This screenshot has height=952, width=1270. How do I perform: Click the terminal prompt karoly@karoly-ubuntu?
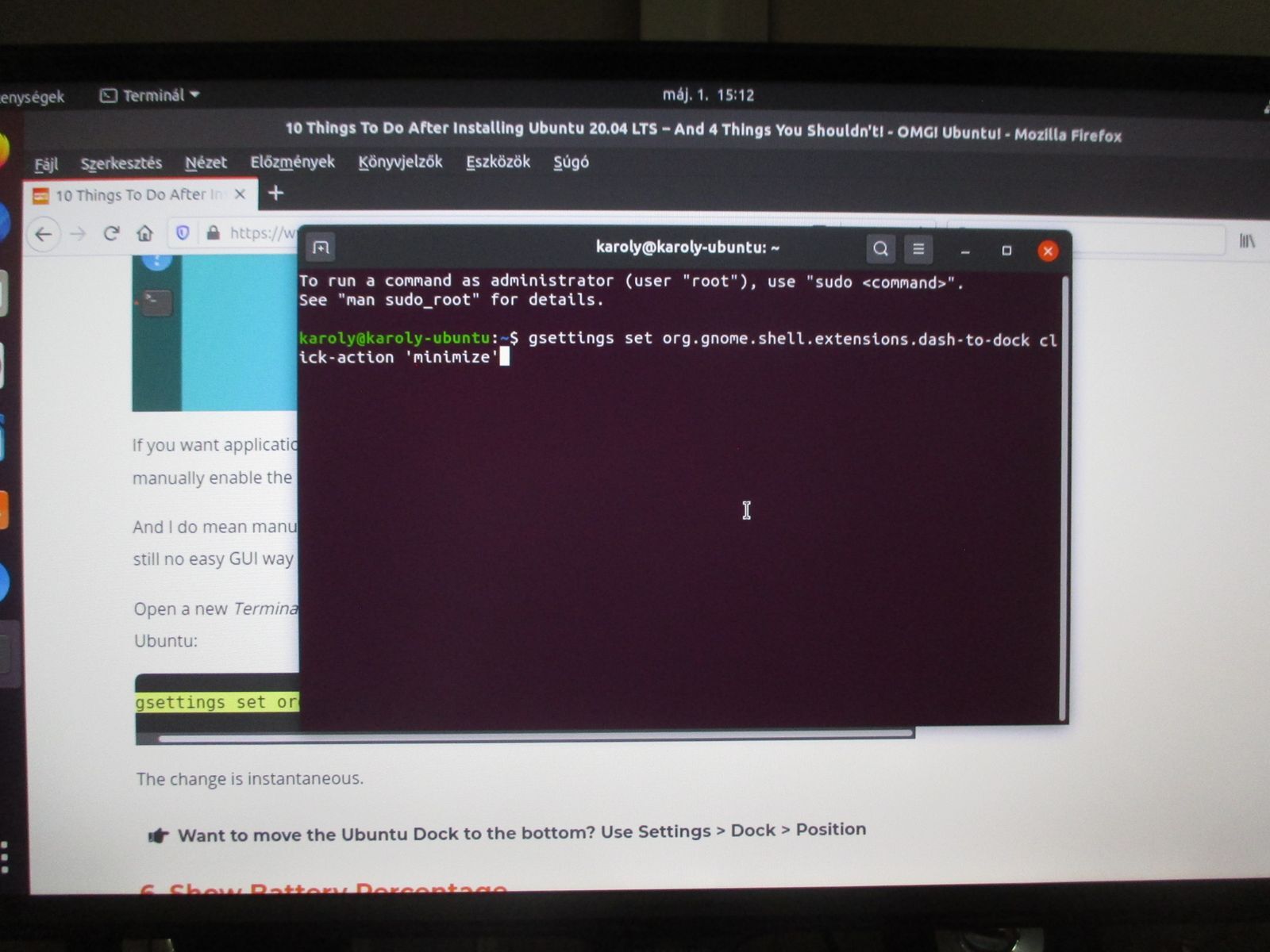(x=394, y=338)
